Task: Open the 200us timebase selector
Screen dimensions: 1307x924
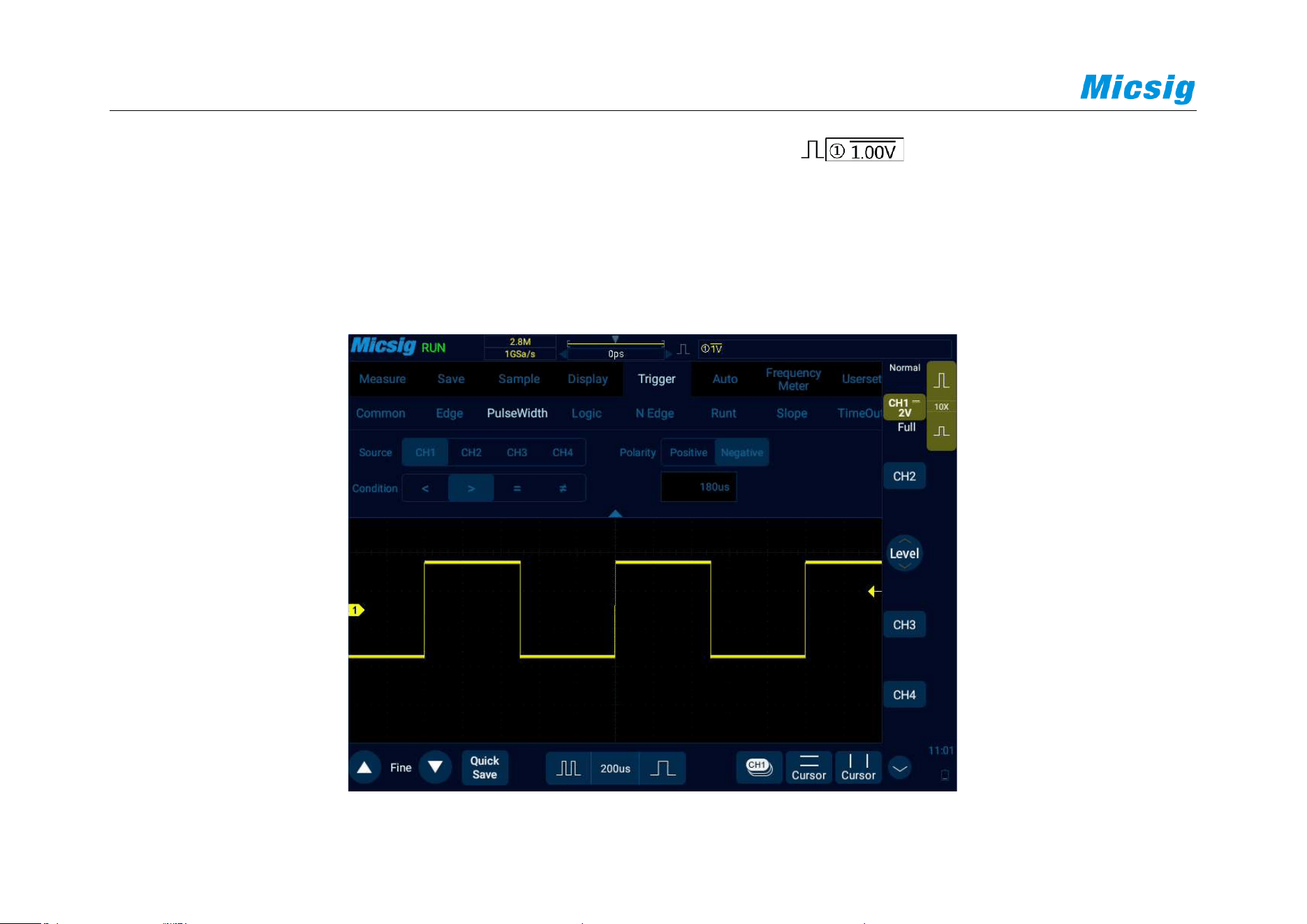Action: pyautogui.click(x=615, y=768)
